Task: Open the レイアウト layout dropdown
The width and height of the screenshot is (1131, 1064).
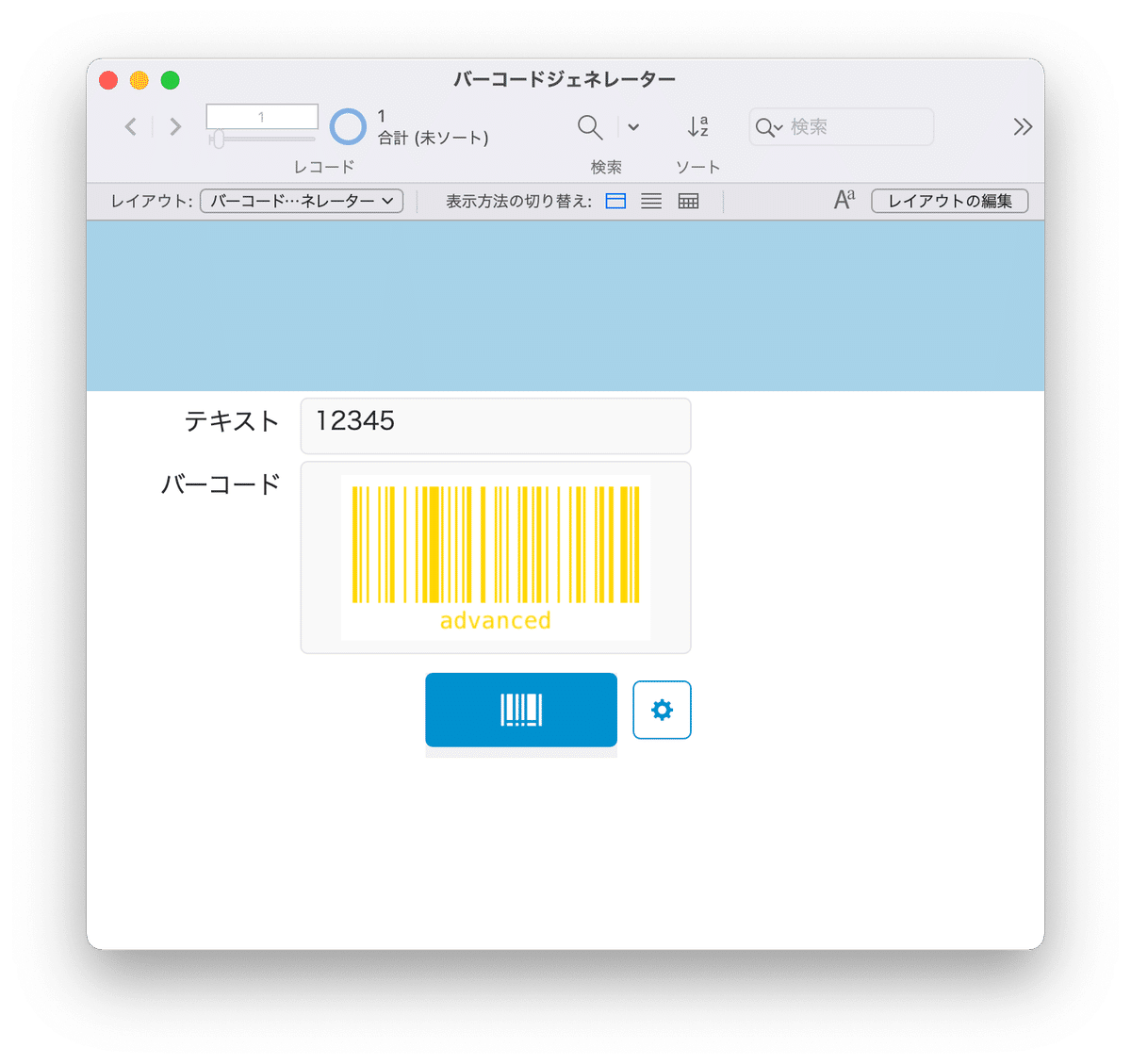Action: pyautogui.click(x=302, y=201)
